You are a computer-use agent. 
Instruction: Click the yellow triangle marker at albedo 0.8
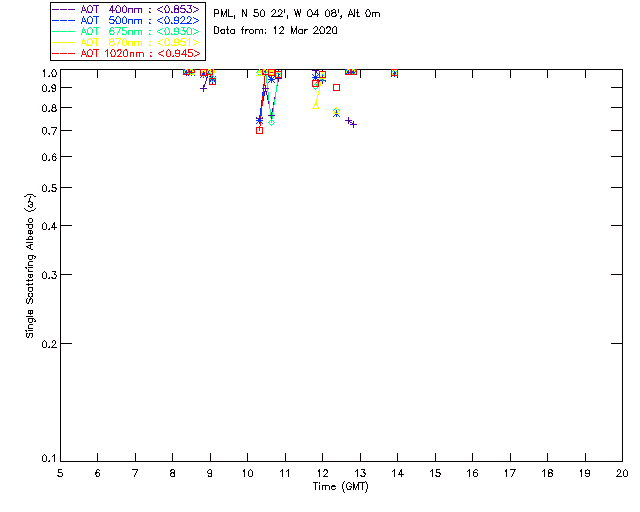pyautogui.click(x=316, y=106)
